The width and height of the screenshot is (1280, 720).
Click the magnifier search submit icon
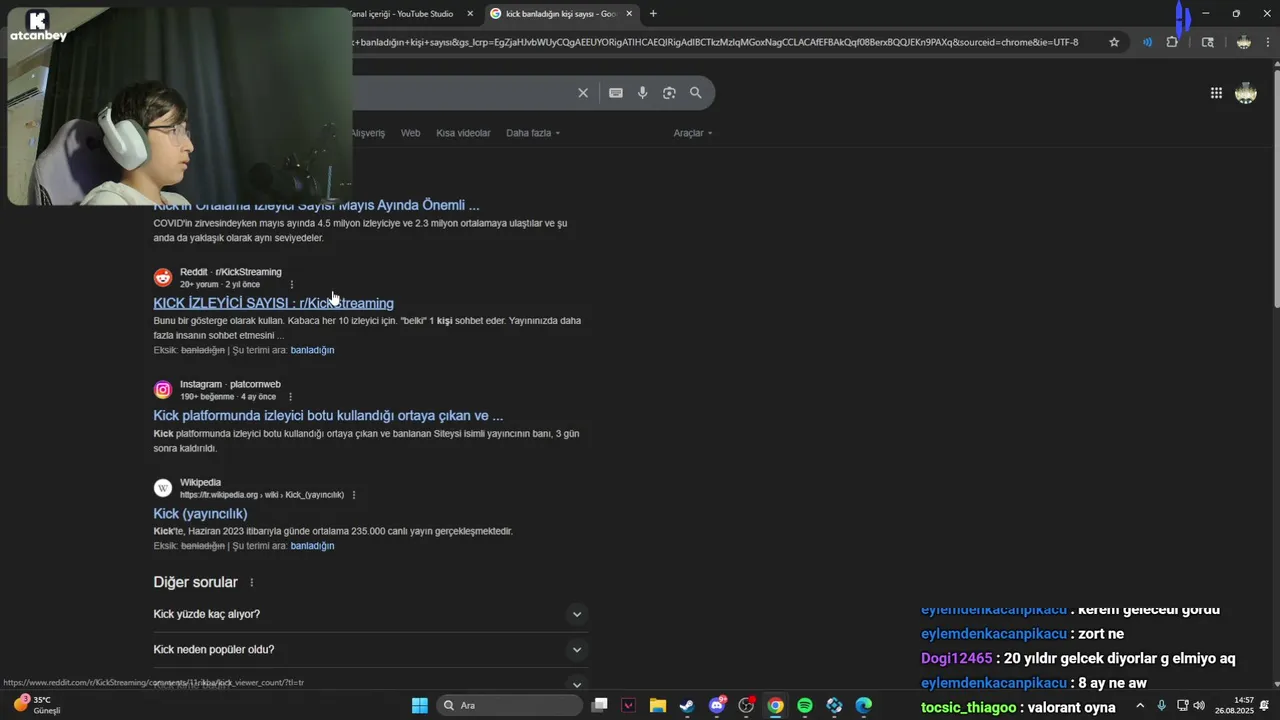pyautogui.click(x=696, y=93)
